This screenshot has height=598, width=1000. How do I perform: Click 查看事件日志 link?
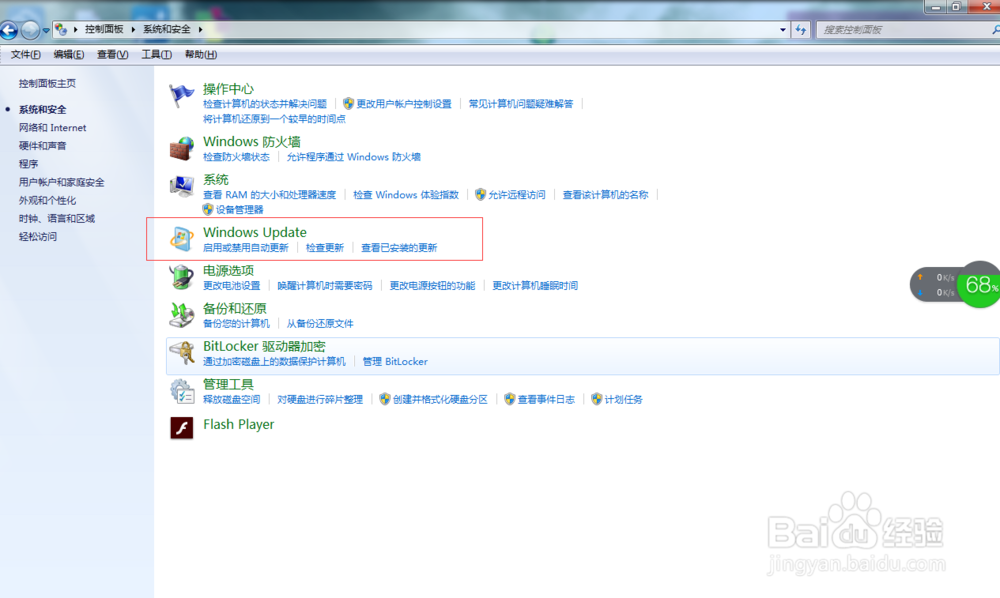click(546, 399)
